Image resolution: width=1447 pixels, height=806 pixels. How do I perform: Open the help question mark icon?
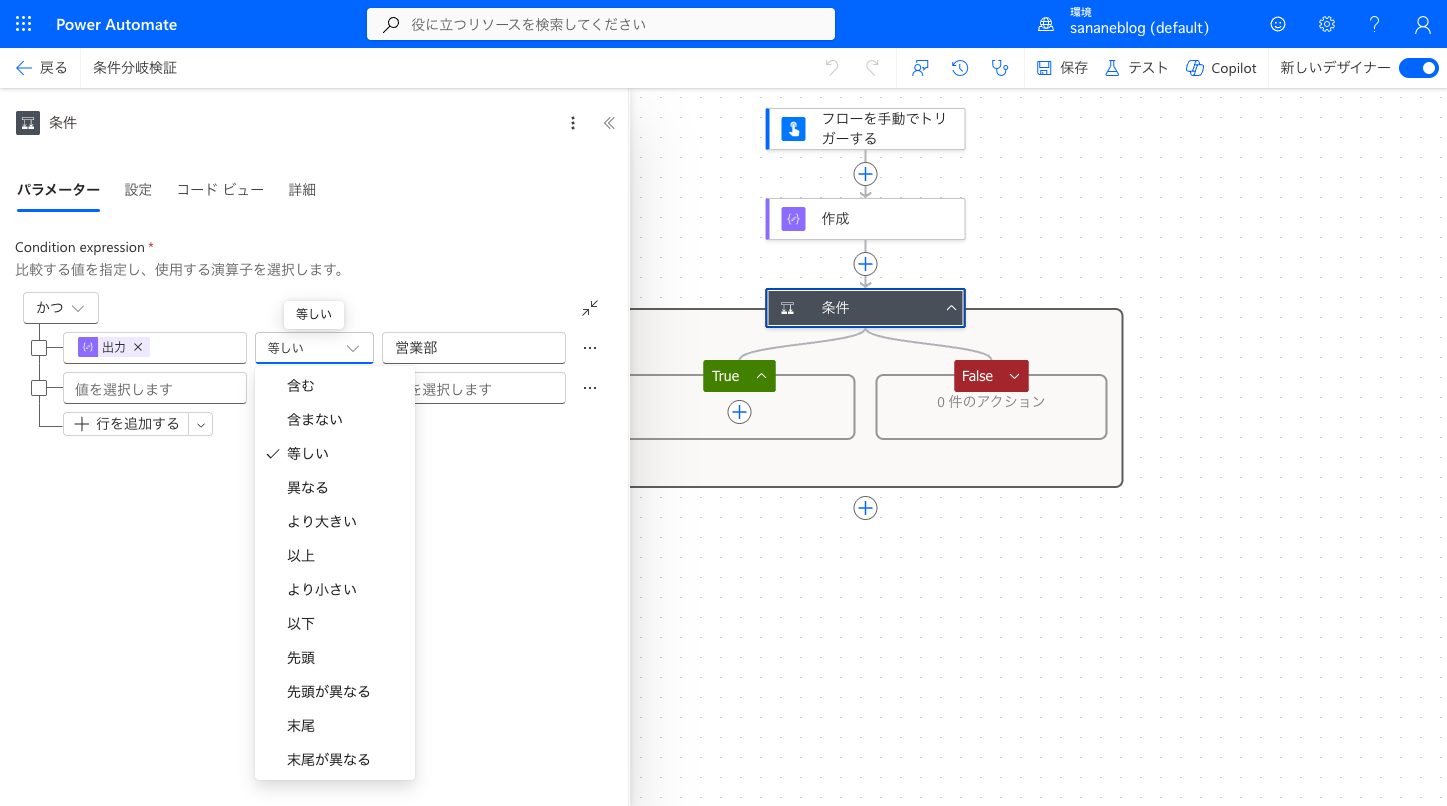1375,24
